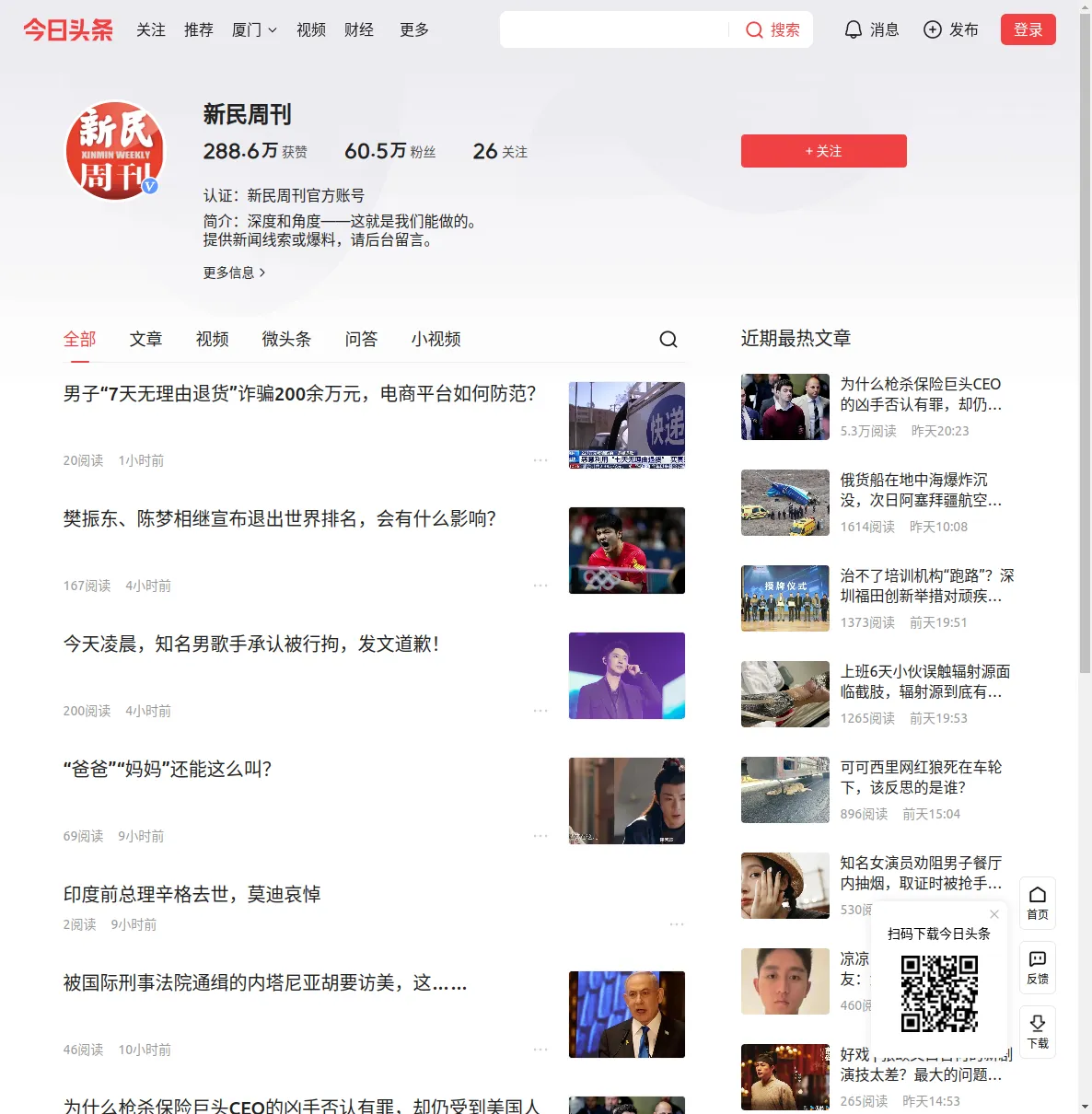The width and height of the screenshot is (1092, 1114).
Task: Open hot article 俄货船在地中海爆炸沉没
Action: pos(922,490)
